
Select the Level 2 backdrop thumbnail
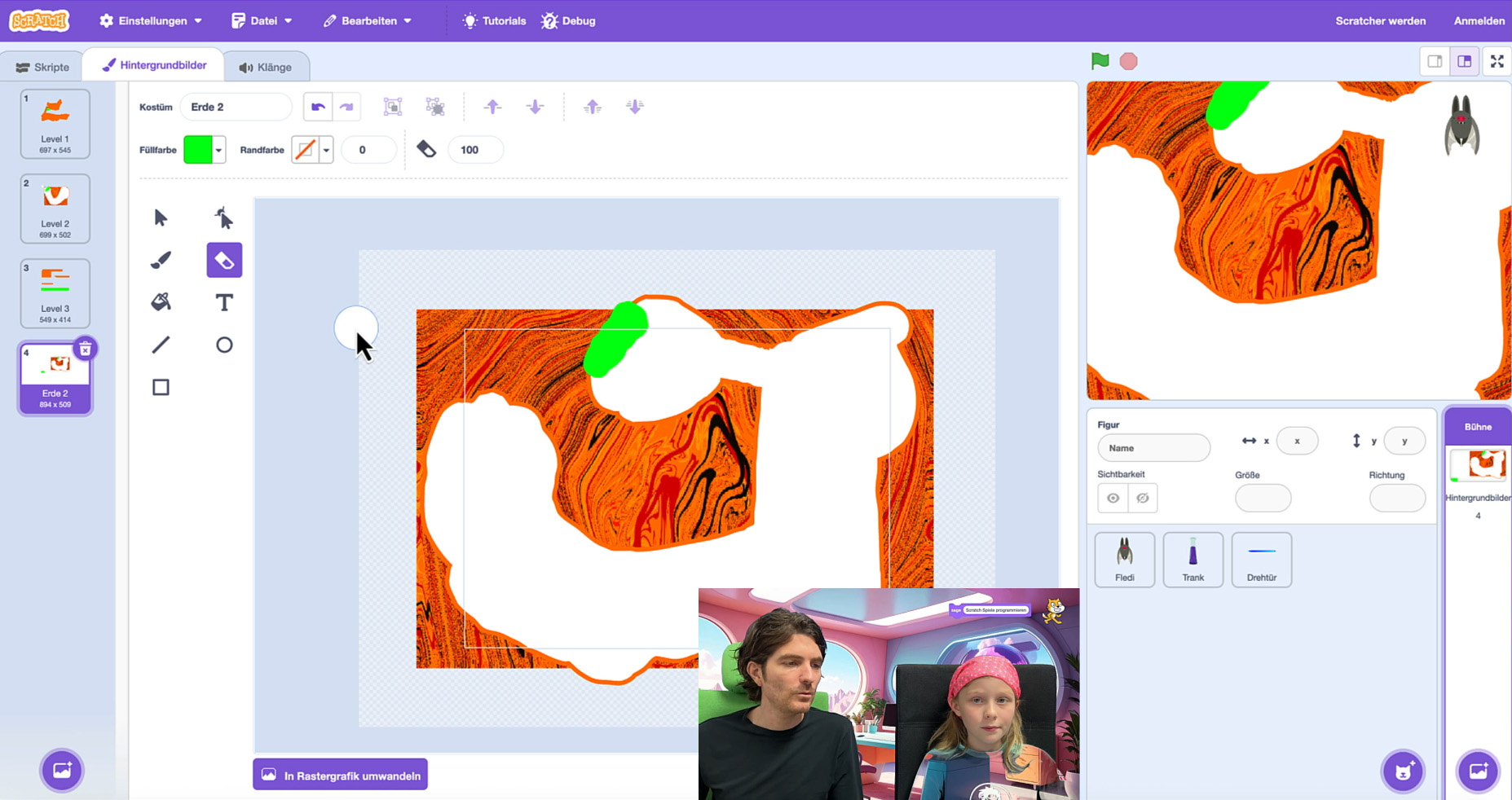click(x=55, y=209)
